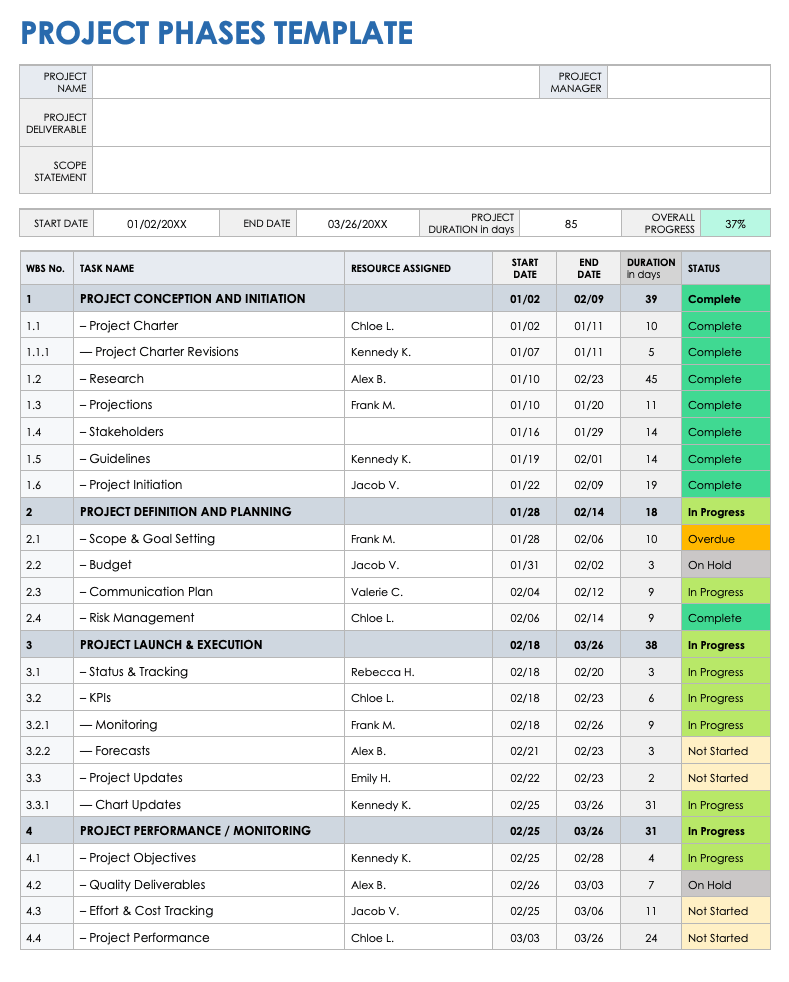This screenshot has height=982, width=789.
Task: Select the On Hold status for Budget
Action: pos(725,565)
